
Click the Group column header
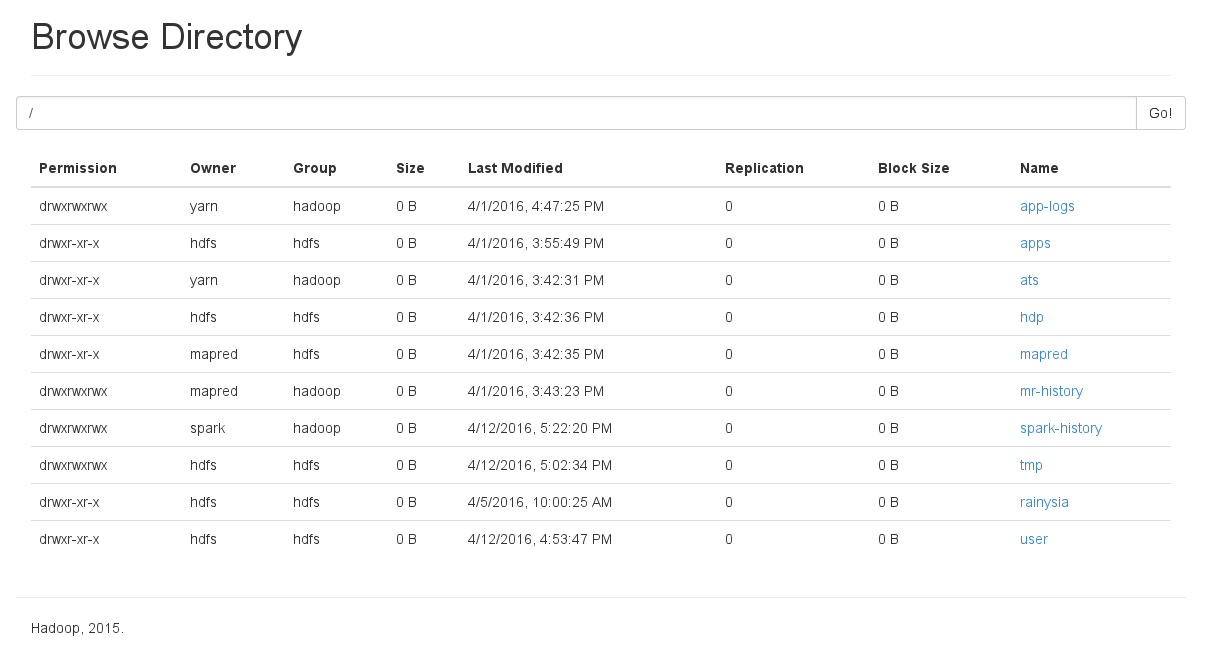[x=315, y=168]
